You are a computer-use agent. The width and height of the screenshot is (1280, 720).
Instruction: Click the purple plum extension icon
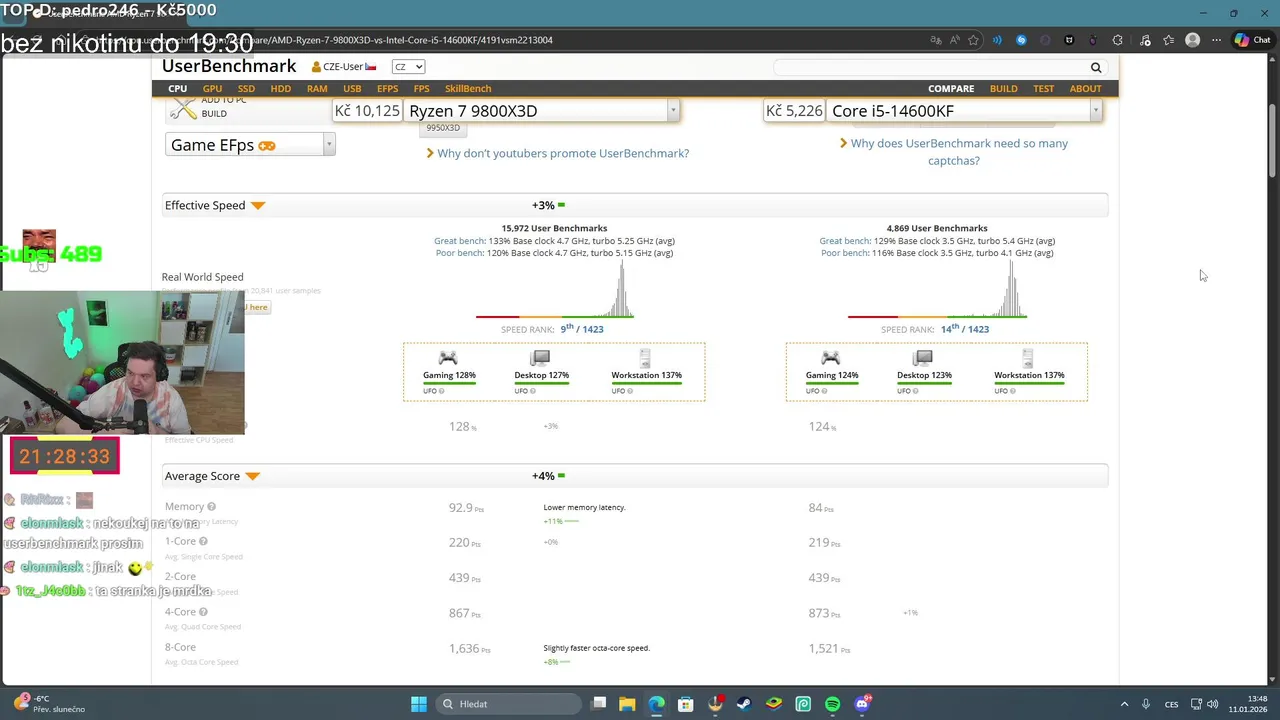click(1093, 40)
